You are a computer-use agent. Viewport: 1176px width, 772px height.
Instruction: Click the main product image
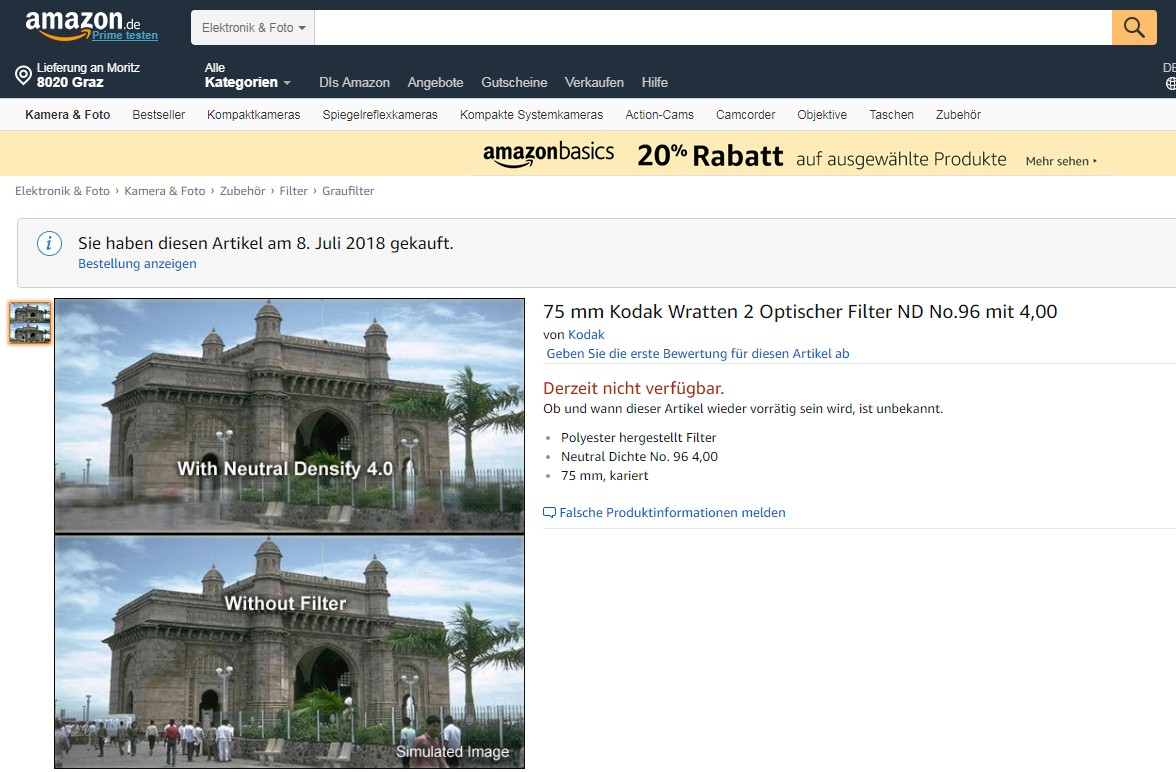pos(290,533)
